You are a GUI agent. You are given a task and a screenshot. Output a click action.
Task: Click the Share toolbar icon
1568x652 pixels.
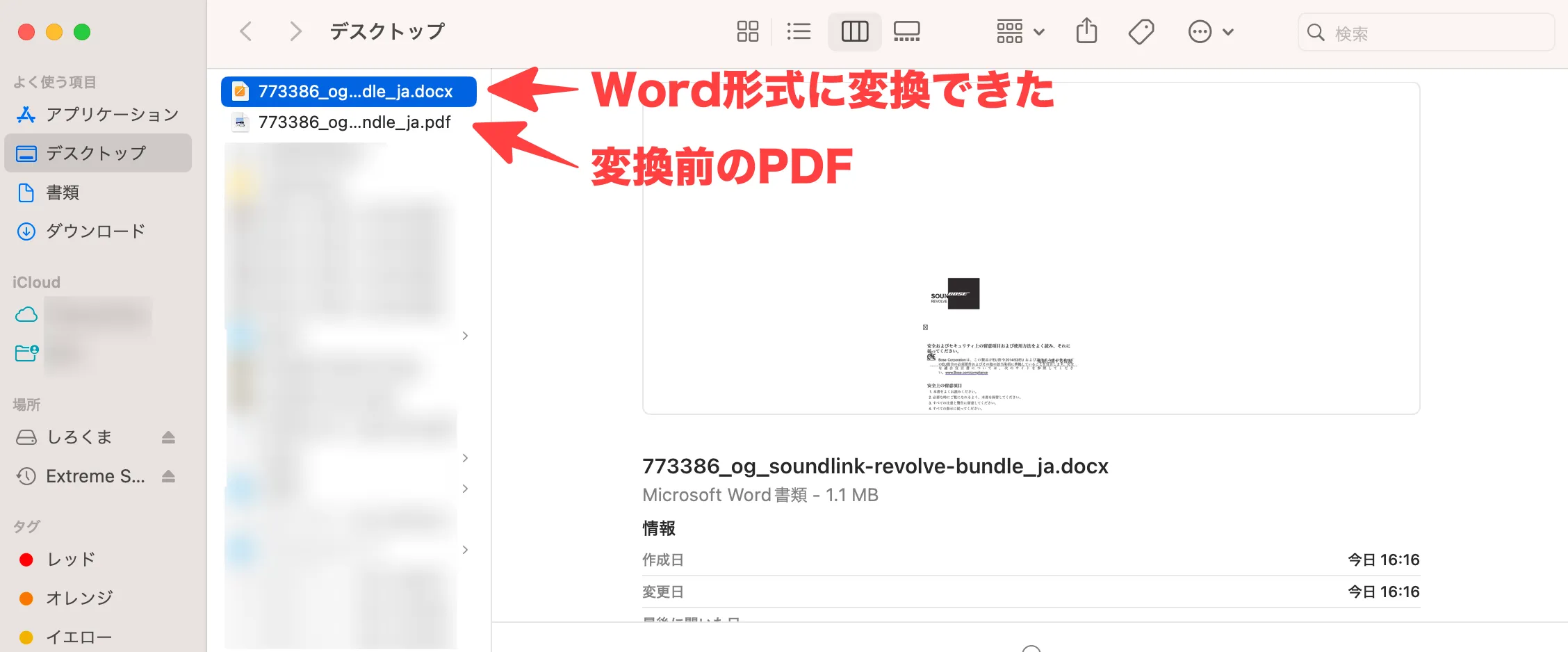(x=1087, y=31)
